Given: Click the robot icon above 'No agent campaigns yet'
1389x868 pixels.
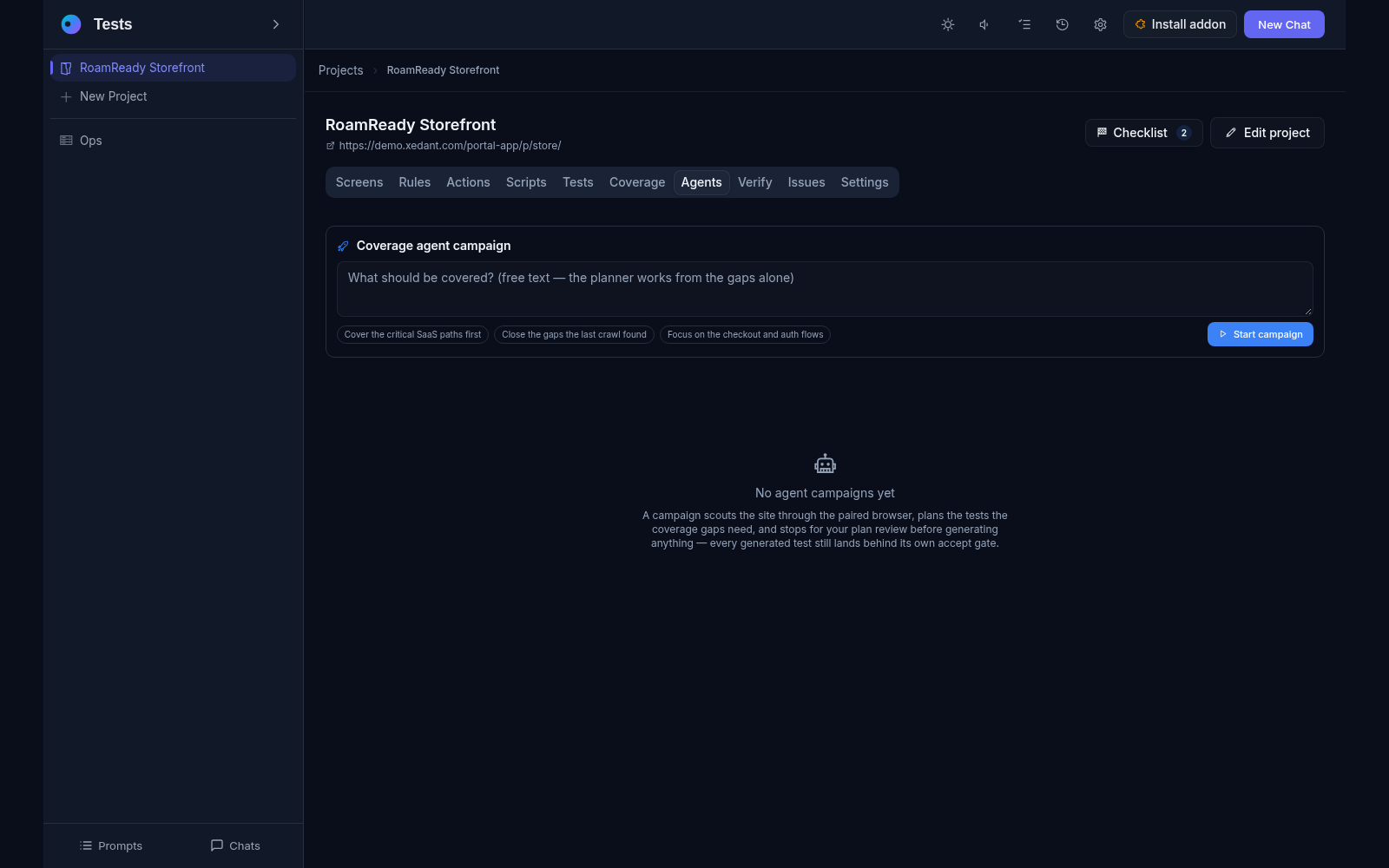Looking at the screenshot, I should 825,464.
